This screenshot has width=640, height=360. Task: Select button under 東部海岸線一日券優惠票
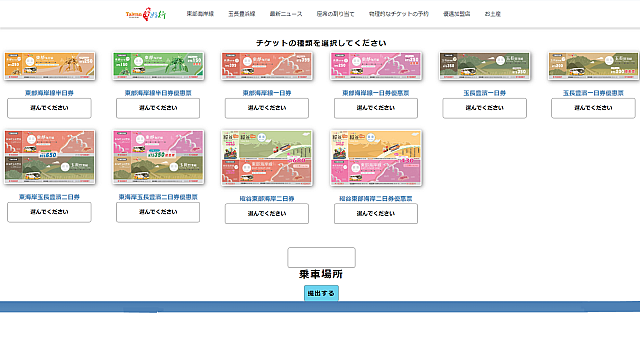pyautogui.click(x=376, y=108)
